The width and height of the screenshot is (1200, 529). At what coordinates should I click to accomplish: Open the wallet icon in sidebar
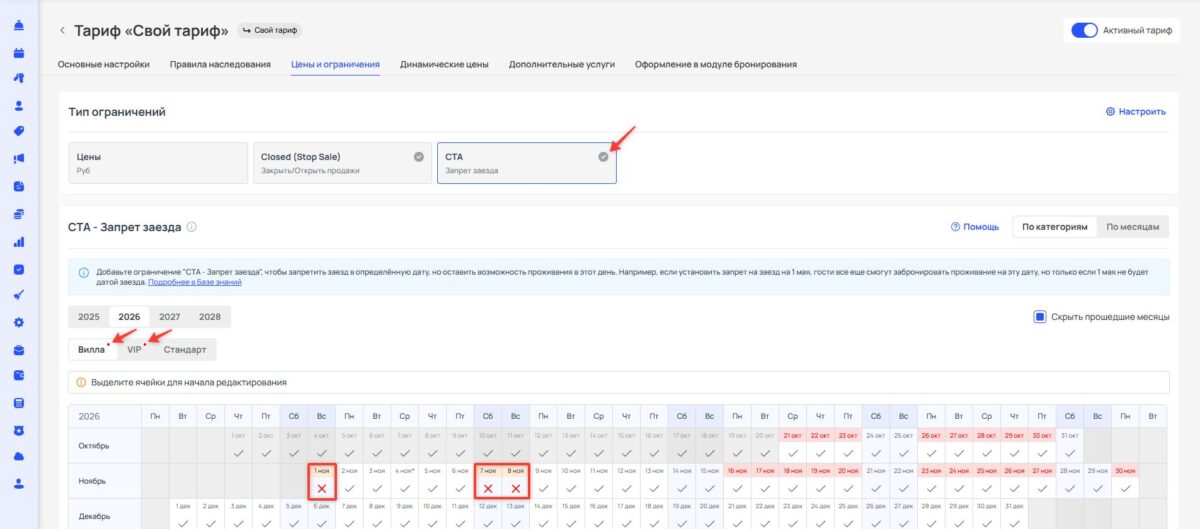pos(19,376)
